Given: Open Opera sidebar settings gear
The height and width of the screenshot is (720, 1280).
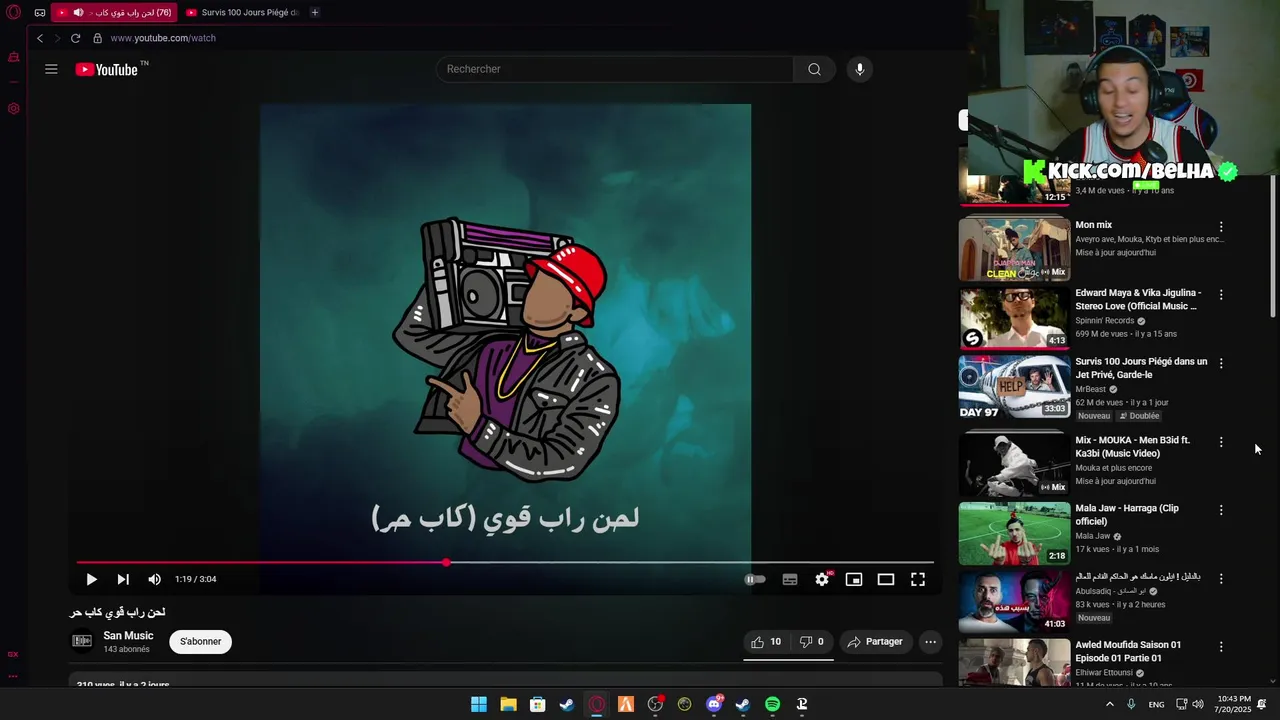Looking at the screenshot, I should coord(14,108).
